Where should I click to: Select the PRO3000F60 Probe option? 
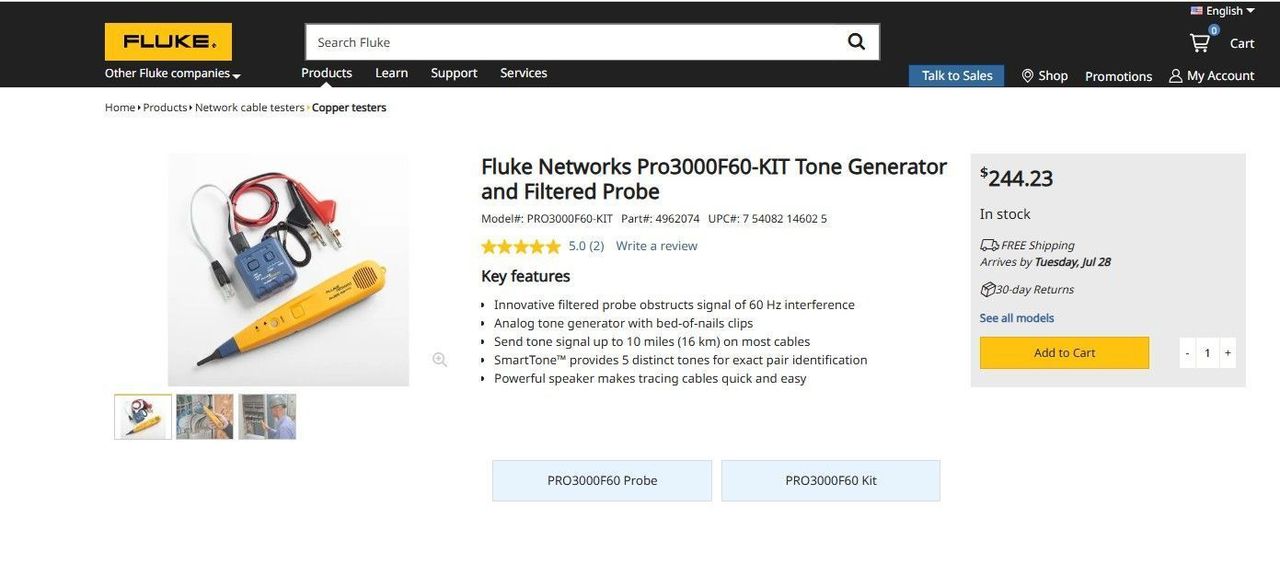(602, 480)
